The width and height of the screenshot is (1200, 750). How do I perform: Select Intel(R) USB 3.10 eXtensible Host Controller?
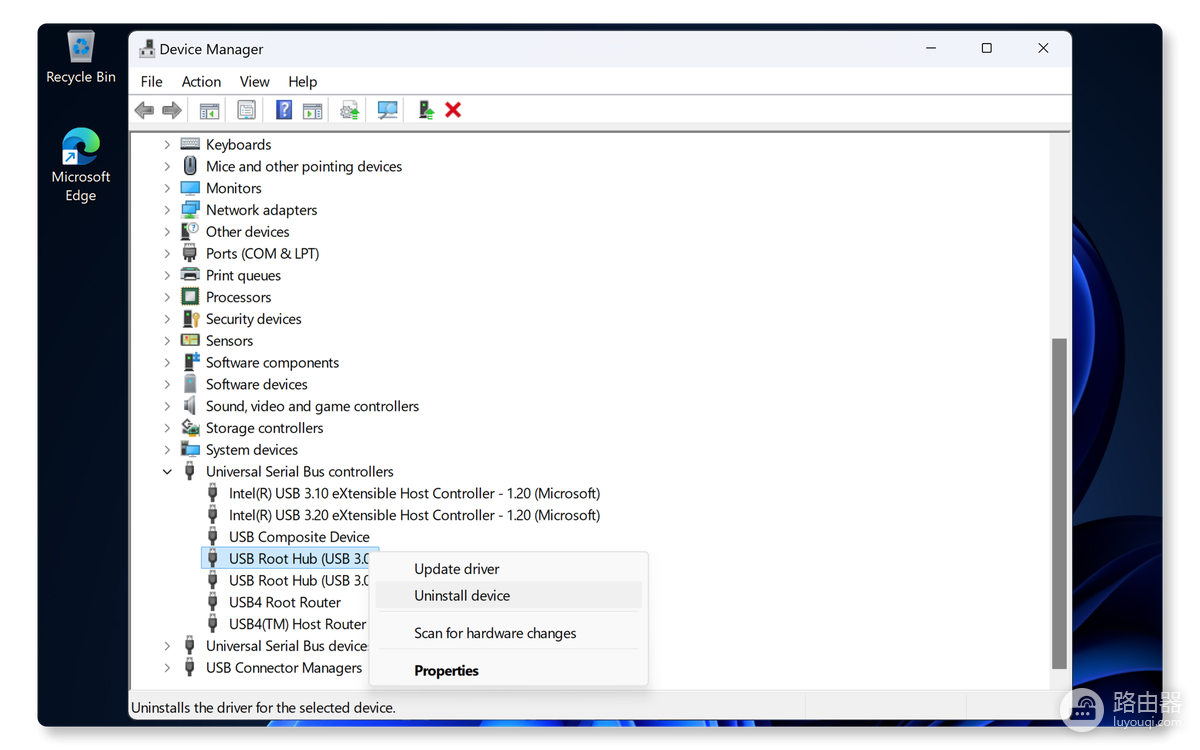pyautogui.click(x=414, y=493)
